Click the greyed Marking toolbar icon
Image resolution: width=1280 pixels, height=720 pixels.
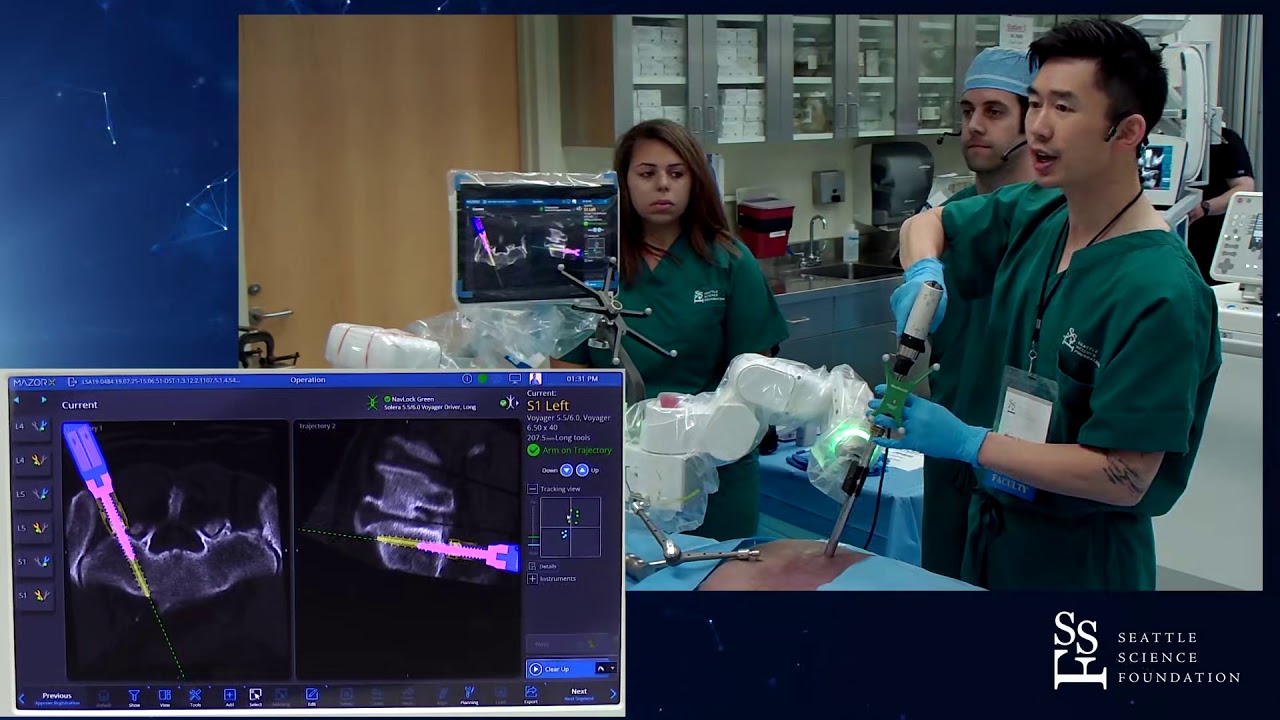(281, 696)
